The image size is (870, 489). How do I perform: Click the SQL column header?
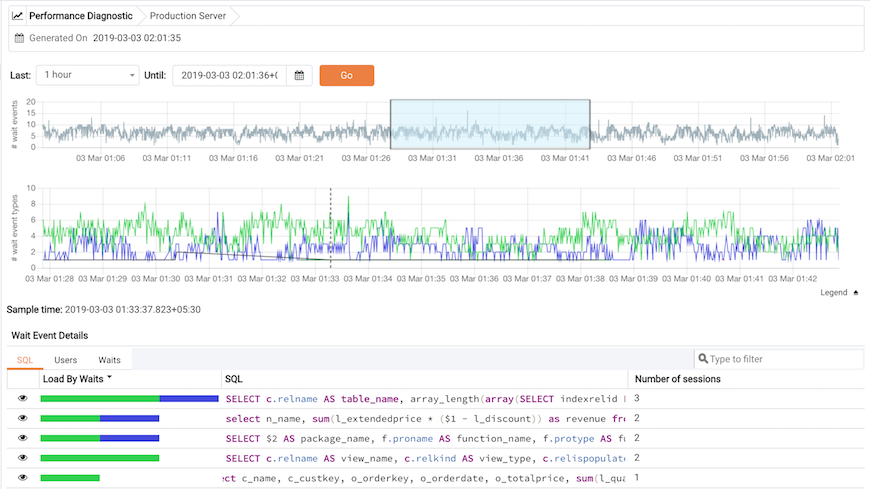pos(234,379)
